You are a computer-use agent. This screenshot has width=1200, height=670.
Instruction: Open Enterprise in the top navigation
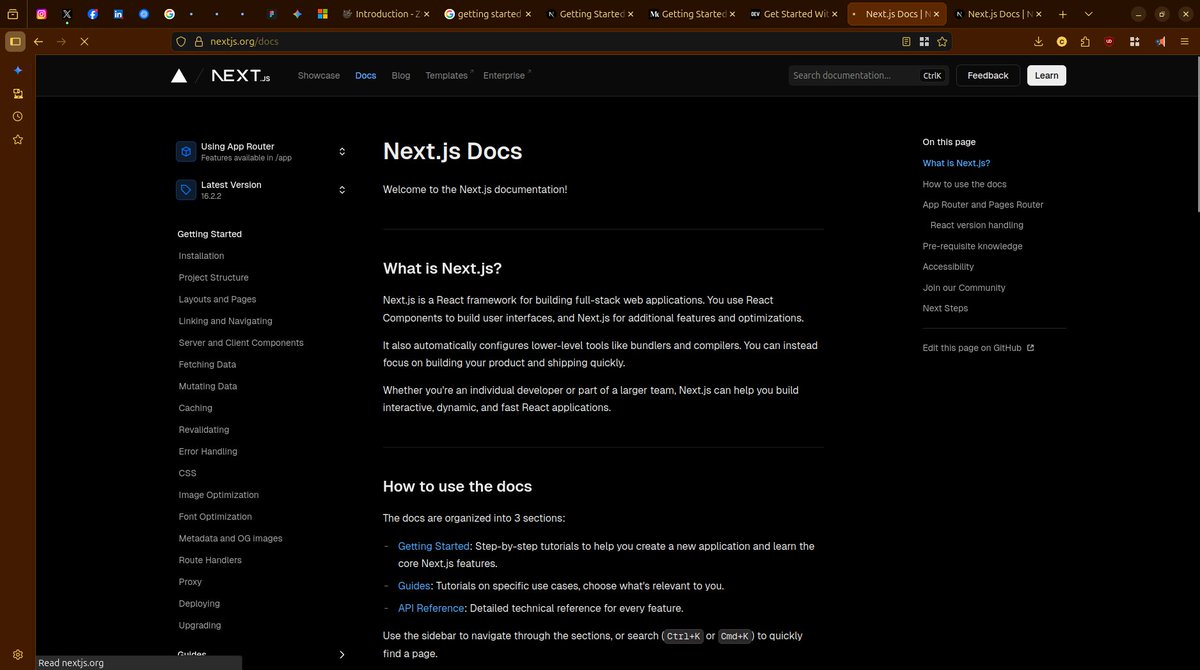tap(506, 75)
